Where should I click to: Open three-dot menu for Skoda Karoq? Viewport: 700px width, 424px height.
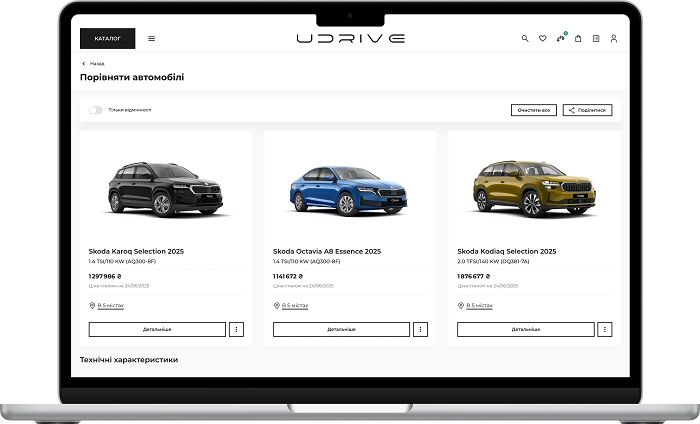[x=237, y=329]
